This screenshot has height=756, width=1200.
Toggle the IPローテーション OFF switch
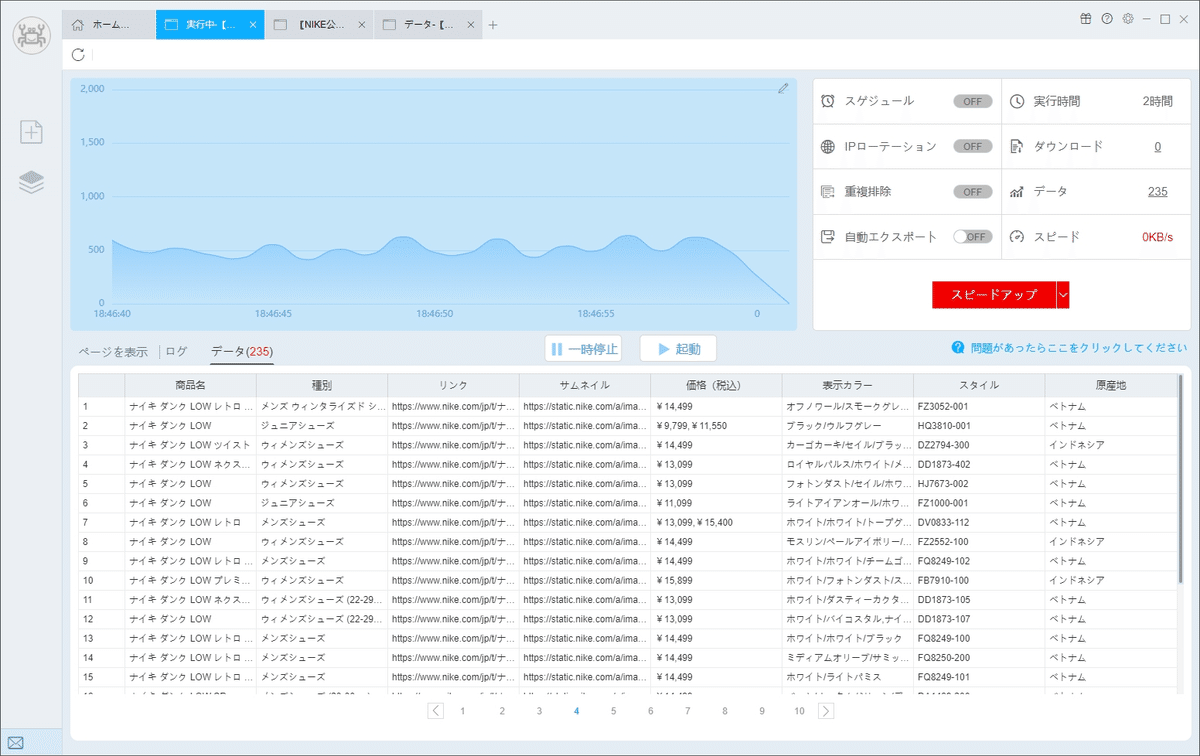(973, 146)
